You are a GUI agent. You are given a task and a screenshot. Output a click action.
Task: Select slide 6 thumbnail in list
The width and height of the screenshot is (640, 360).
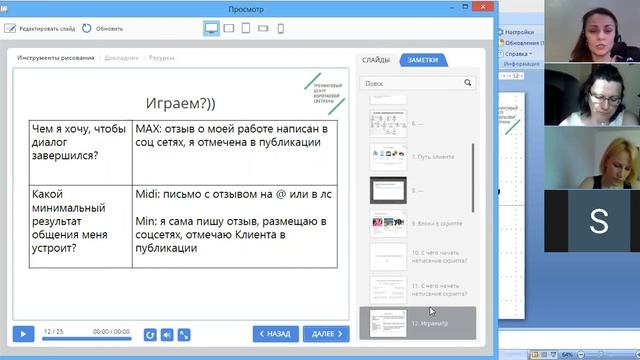coord(388,123)
